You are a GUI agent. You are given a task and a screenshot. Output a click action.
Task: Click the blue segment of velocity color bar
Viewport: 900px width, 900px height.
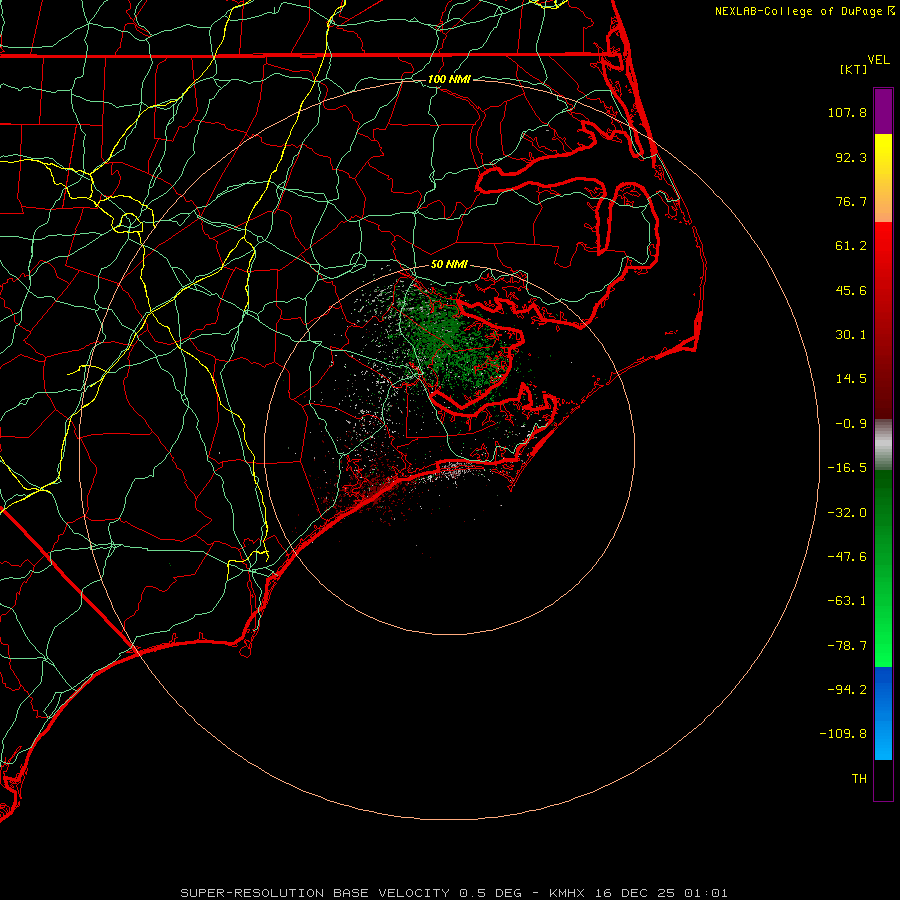click(x=883, y=713)
